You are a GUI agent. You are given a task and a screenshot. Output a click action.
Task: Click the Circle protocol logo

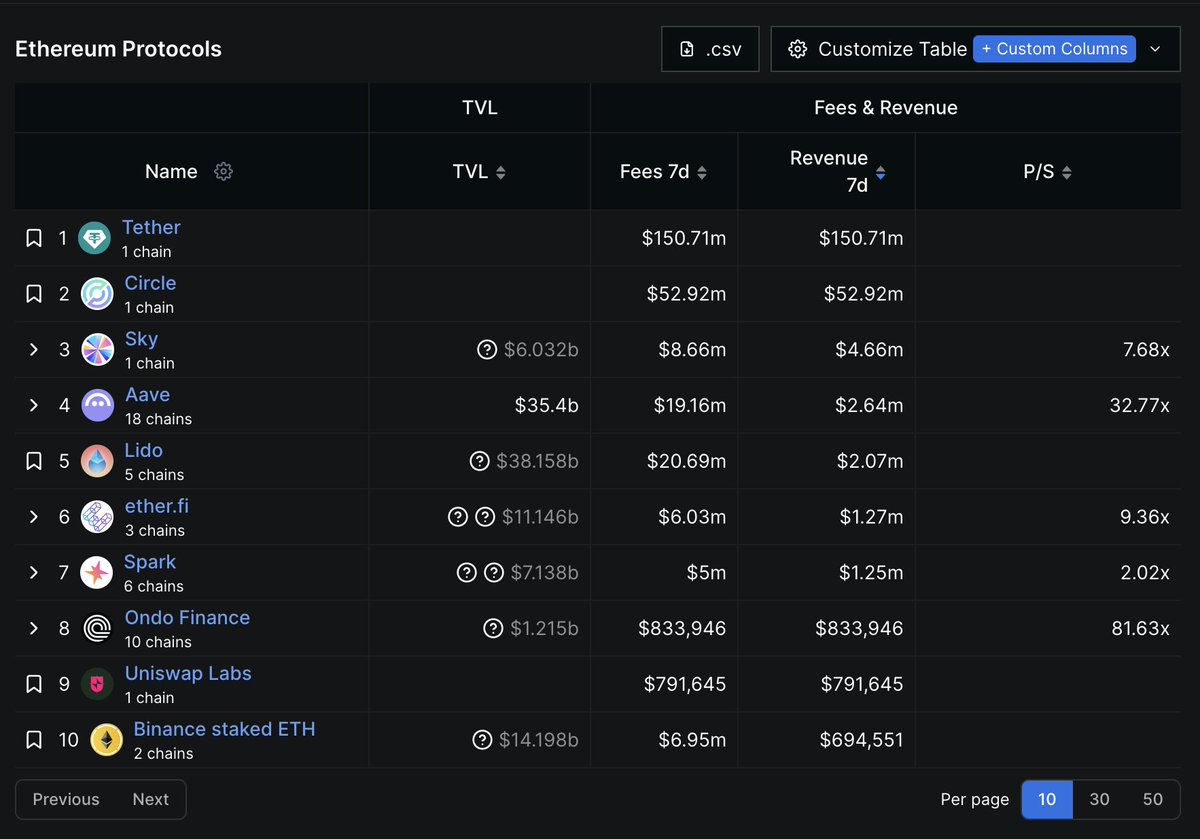coord(97,294)
